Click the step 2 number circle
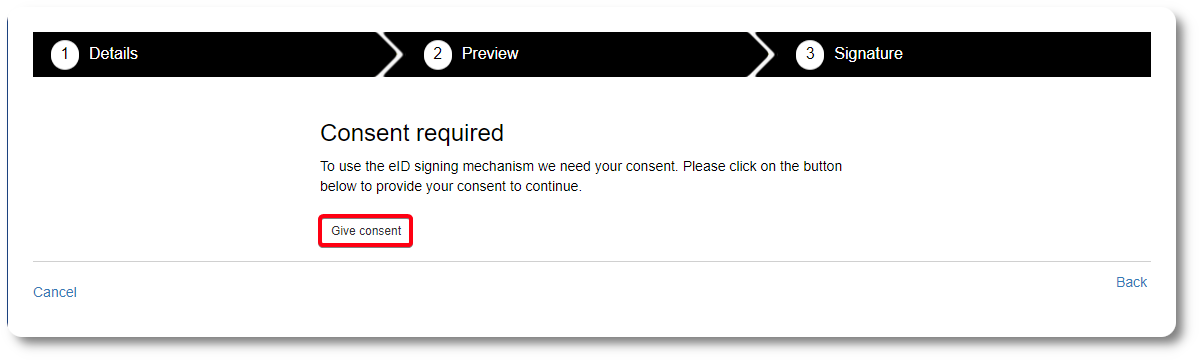Viewport: 1199px width, 360px height. point(437,54)
